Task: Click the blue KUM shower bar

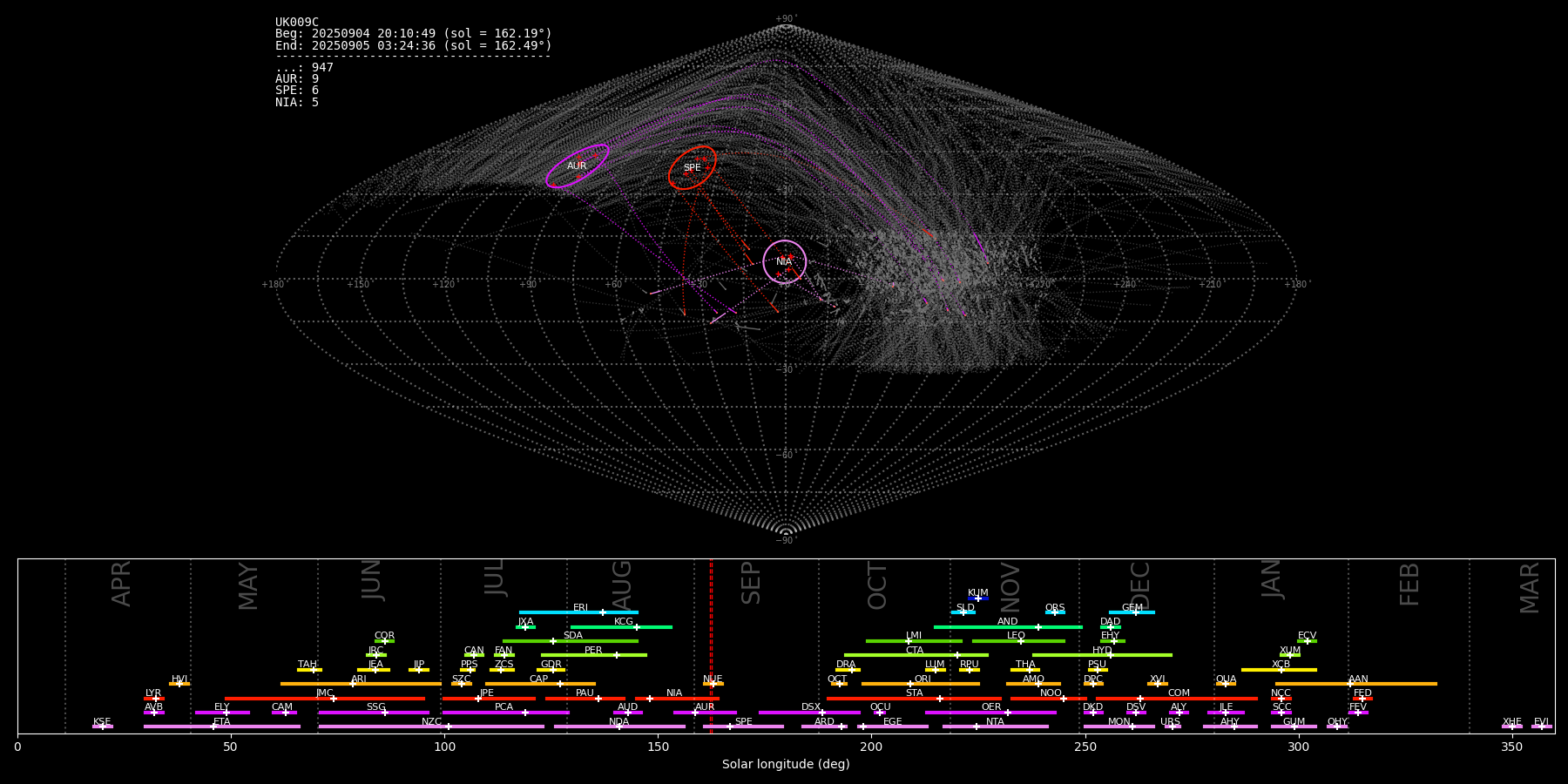Action: [x=978, y=598]
